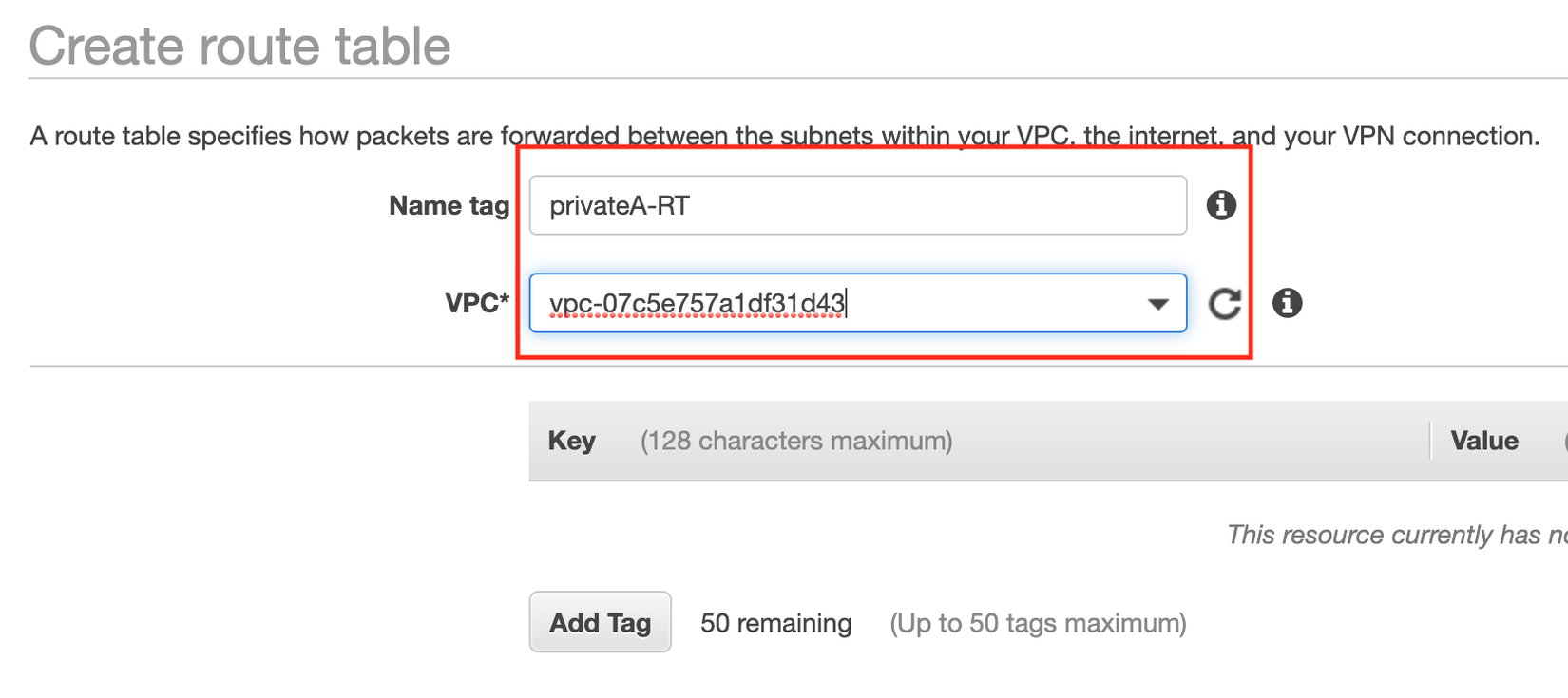The image size is (1568, 698).
Task: Click the Value column header
Action: [1484, 441]
